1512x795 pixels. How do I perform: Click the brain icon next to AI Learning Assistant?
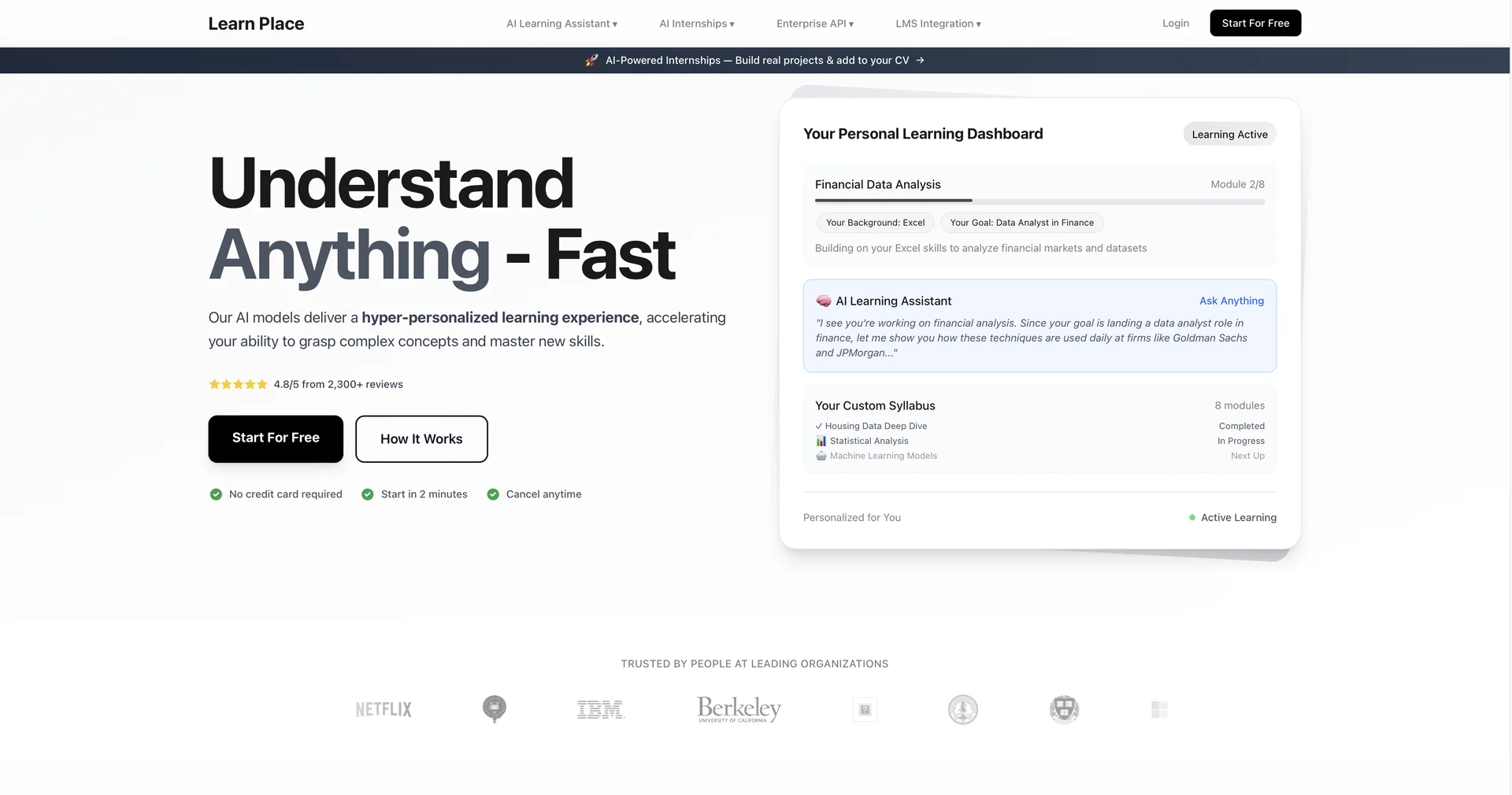(824, 301)
